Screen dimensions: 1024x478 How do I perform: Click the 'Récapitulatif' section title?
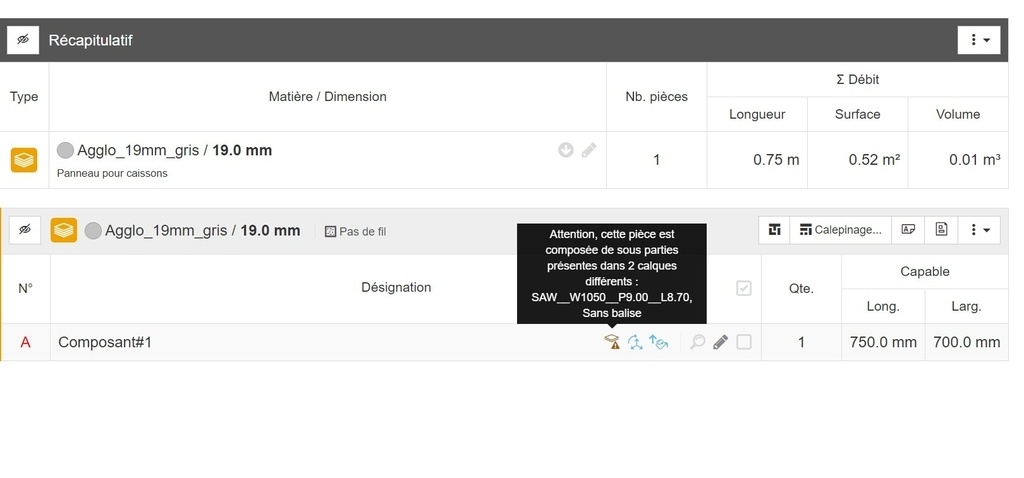coord(91,40)
